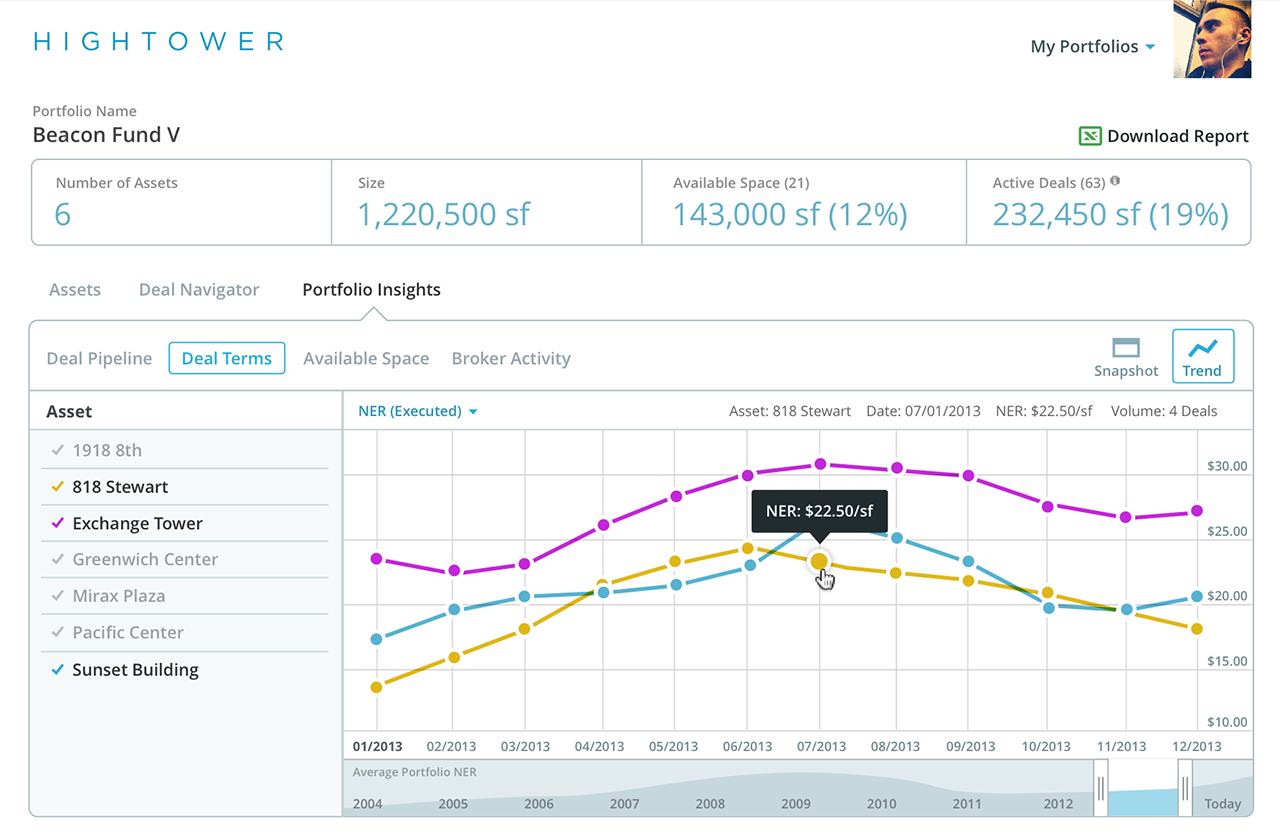Open the My Portfolios dropdown

(x=1093, y=46)
